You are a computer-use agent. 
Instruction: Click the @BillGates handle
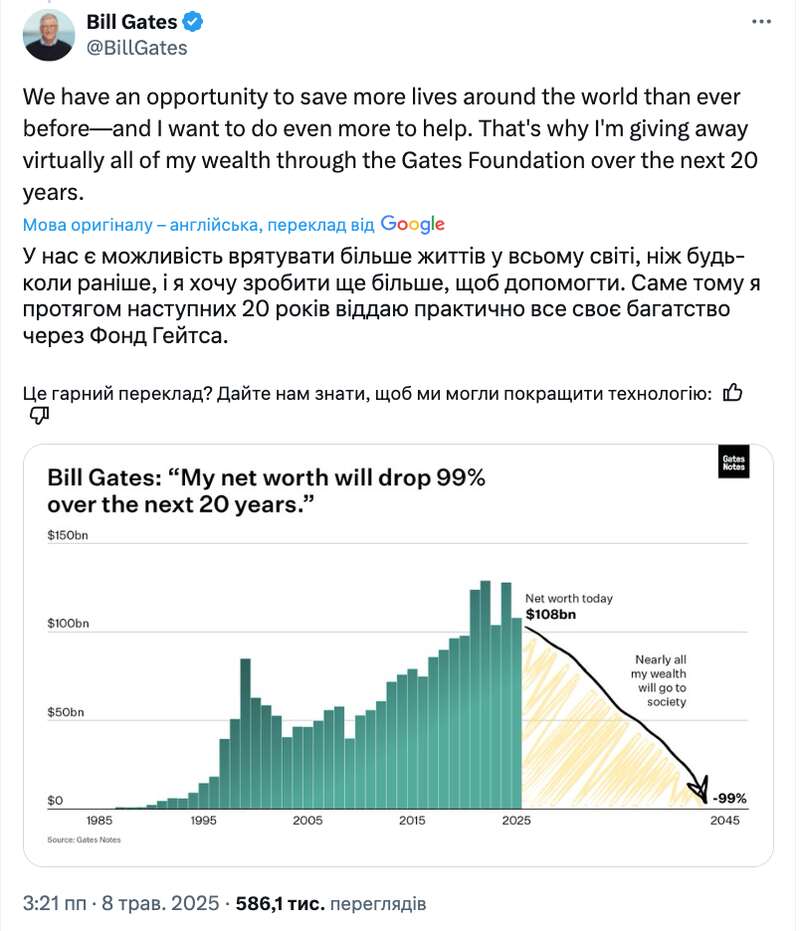(137, 48)
